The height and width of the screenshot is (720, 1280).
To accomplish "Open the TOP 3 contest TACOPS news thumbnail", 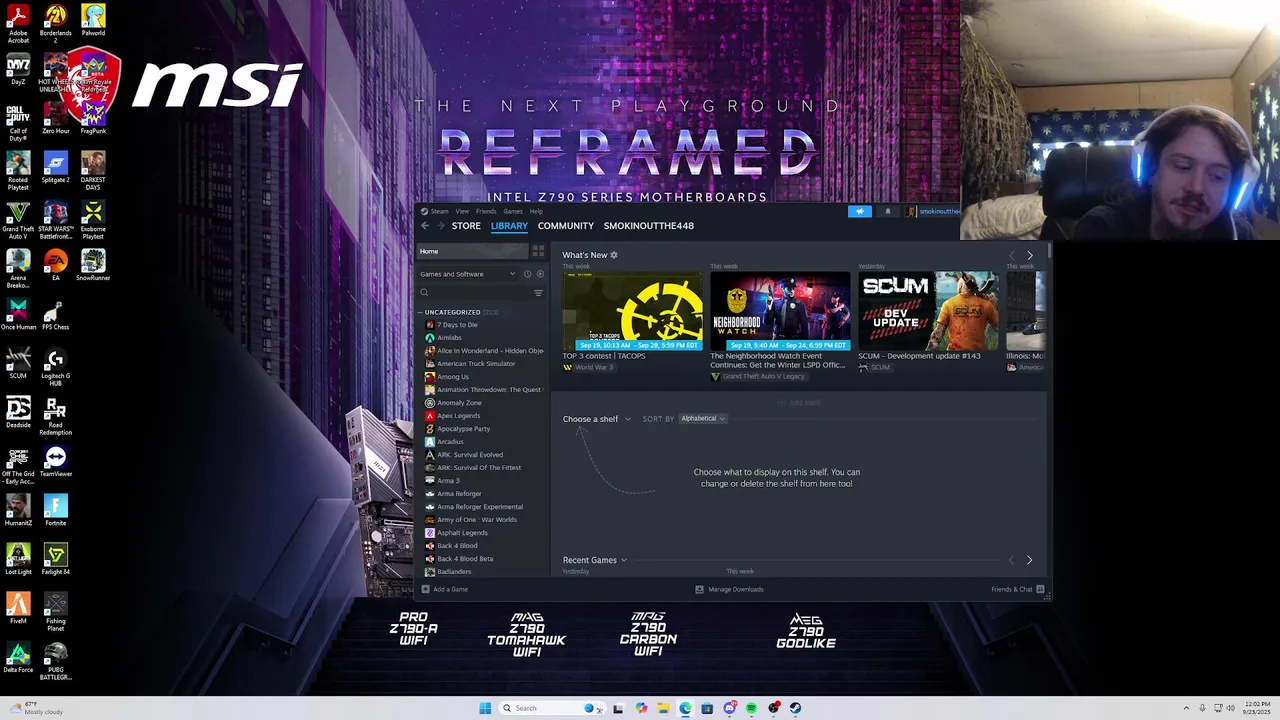I will 632,311.
